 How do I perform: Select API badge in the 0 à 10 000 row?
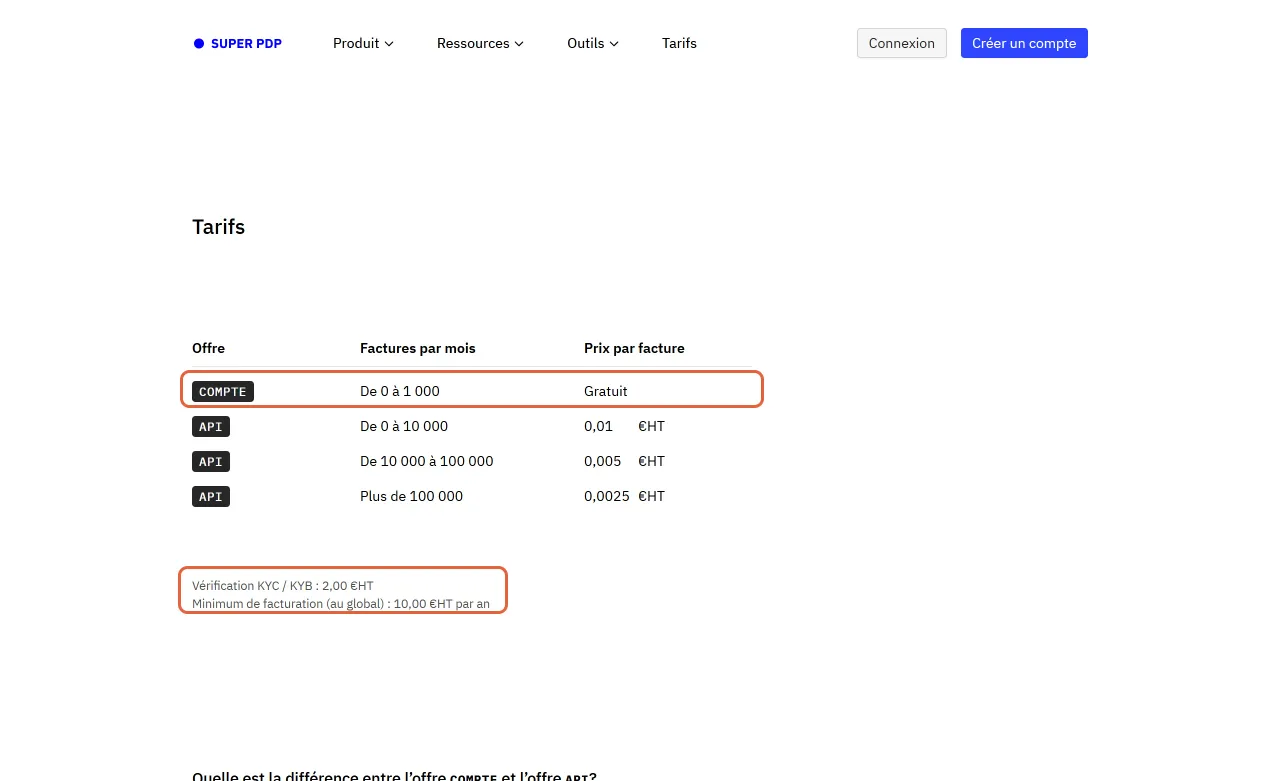tap(211, 426)
